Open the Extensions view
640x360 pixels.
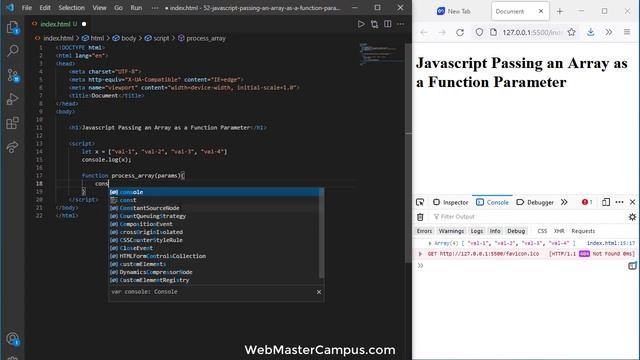click(13, 123)
